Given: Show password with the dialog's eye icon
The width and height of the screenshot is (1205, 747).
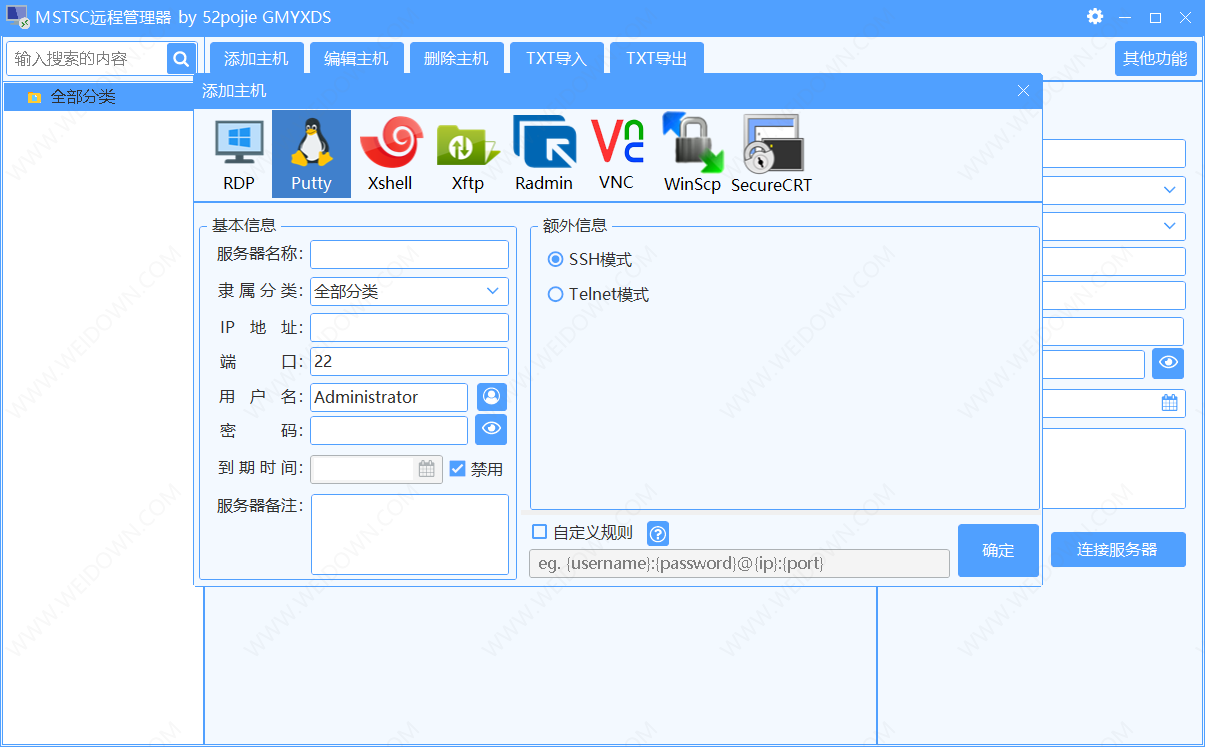Looking at the screenshot, I should (491, 430).
